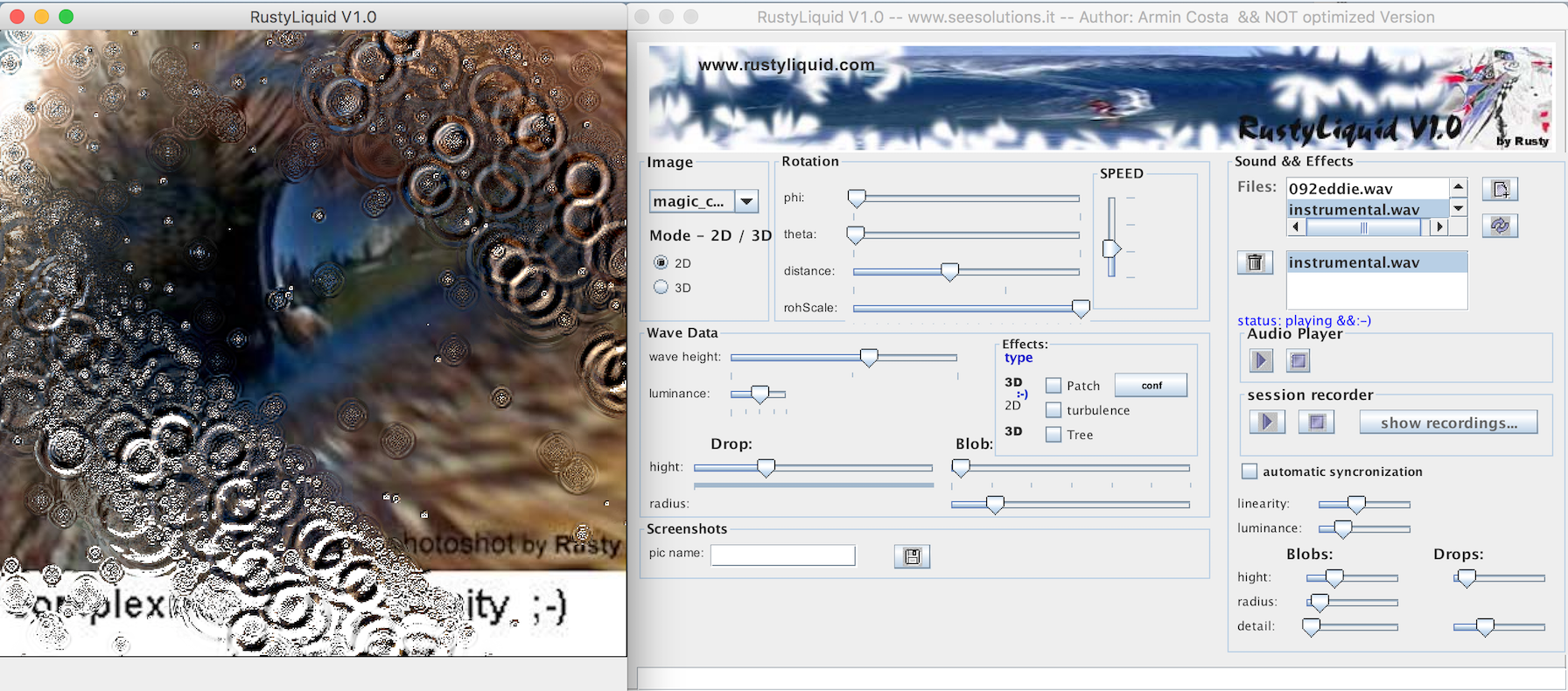Click the Files list scroll-right arrow

[1439, 227]
